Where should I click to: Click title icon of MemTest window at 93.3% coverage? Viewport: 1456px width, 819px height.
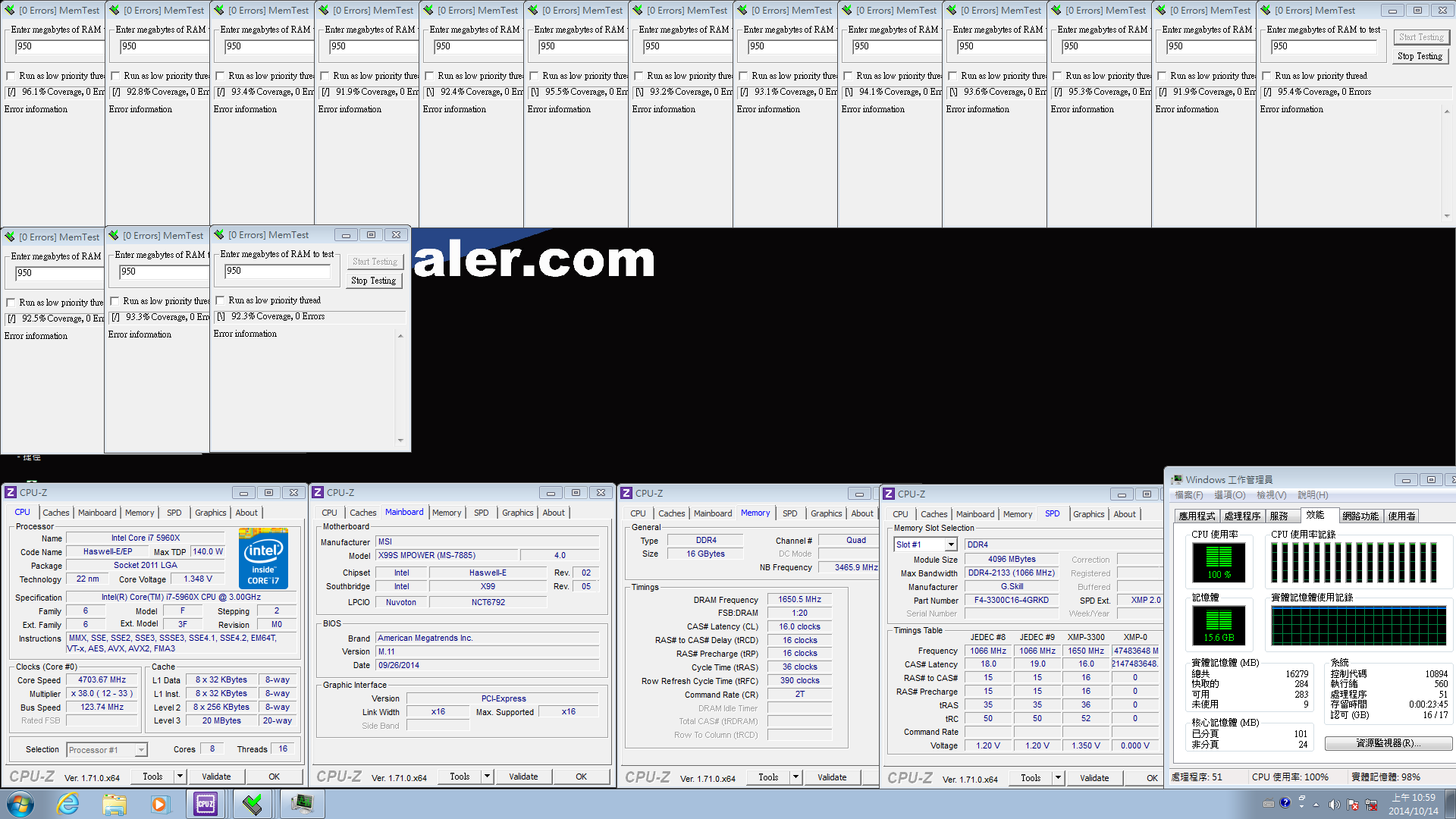(x=114, y=236)
